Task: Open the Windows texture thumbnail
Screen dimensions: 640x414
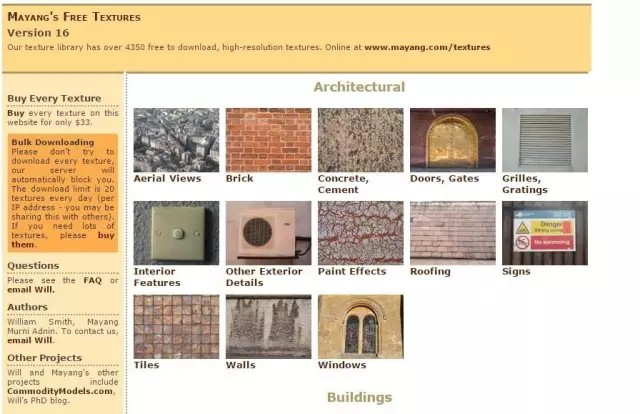Action: [x=361, y=327]
